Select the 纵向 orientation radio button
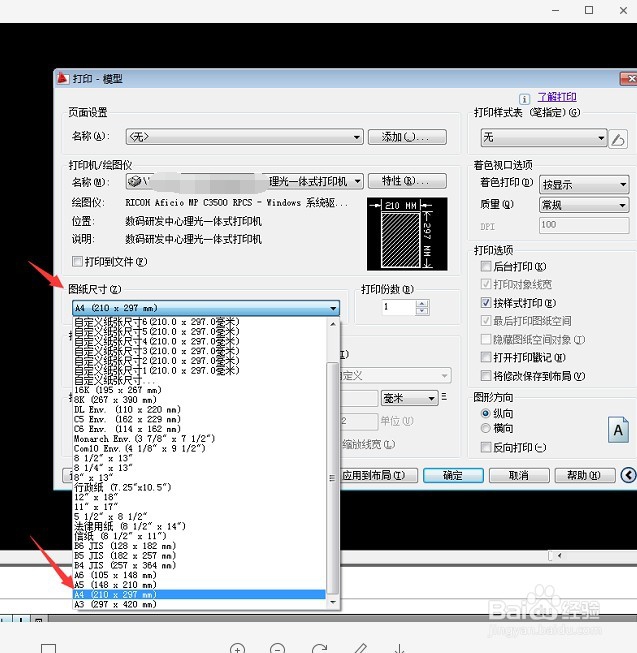Image resolution: width=637 pixels, height=653 pixels. (485, 413)
